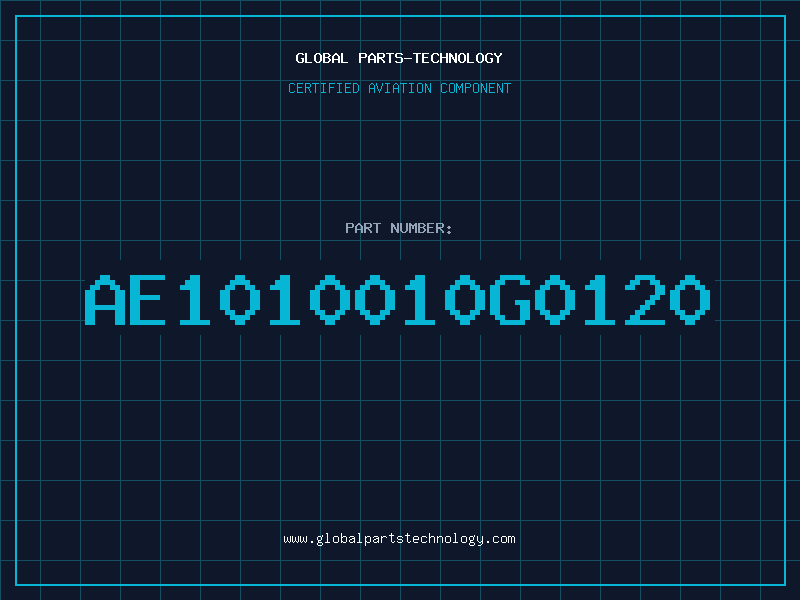This screenshot has width=800, height=600.
Task: Open the www.globalpartstechnology.com website link
Action: [x=399, y=539]
